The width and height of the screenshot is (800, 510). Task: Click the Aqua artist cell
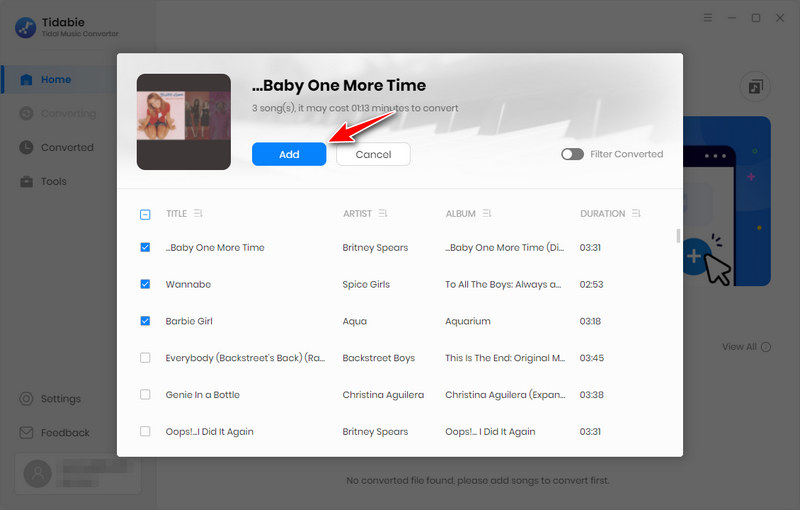[355, 321]
